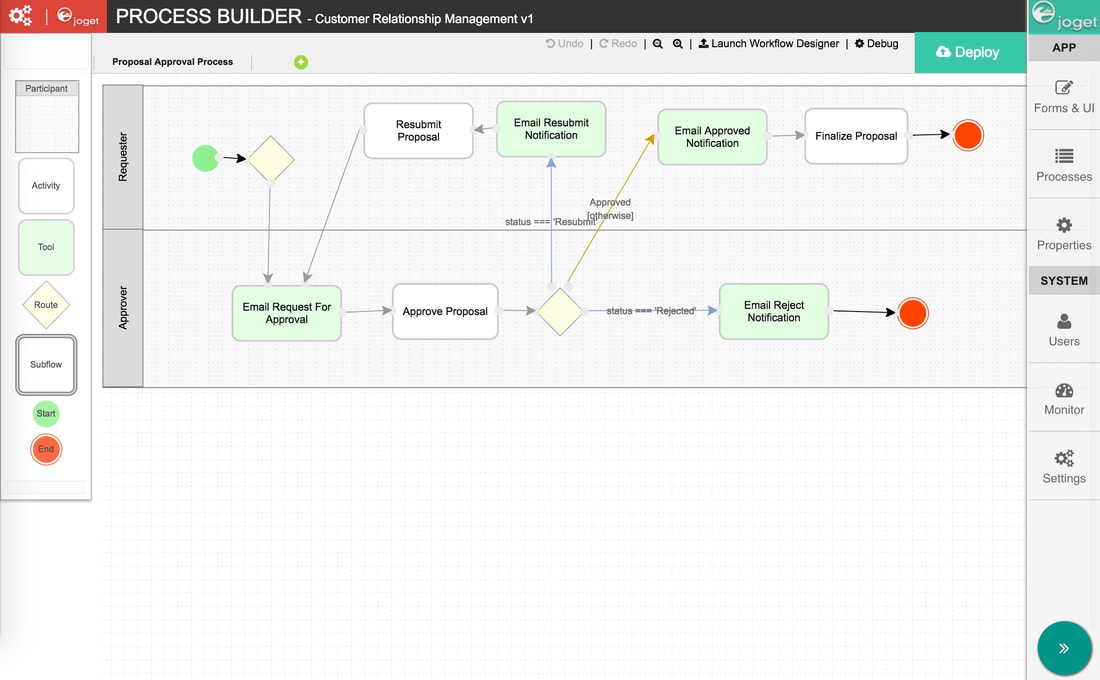This screenshot has width=1100, height=680.
Task: Select the Start node in the palette
Action: (46, 413)
